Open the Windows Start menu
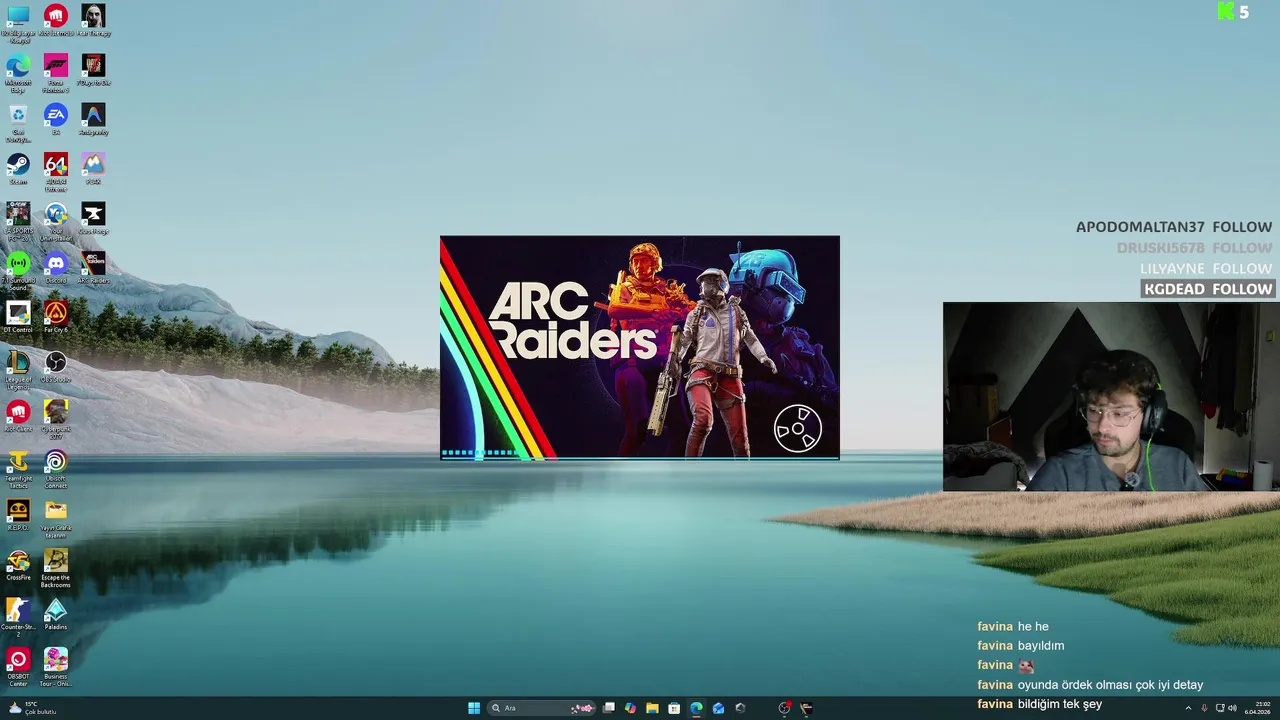 (x=474, y=708)
